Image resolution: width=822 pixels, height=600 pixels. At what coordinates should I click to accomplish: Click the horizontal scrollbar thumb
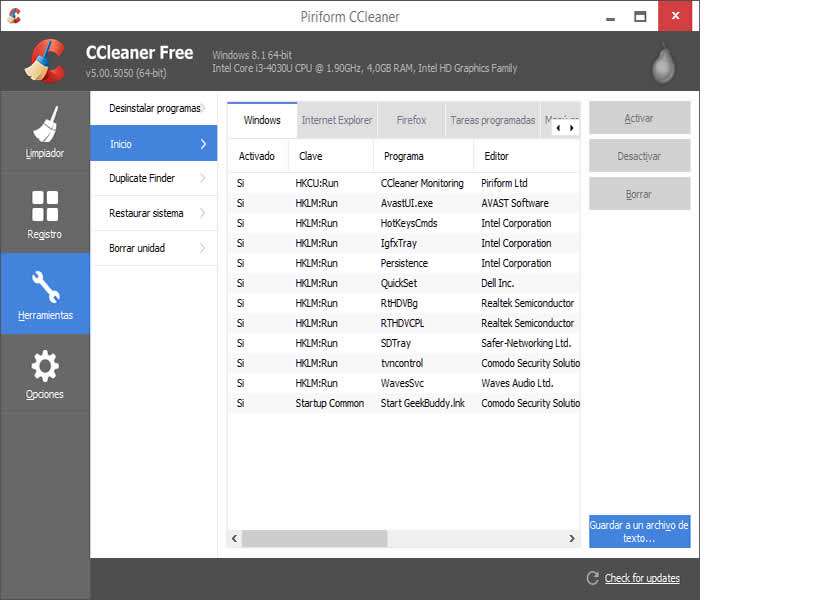(x=315, y=538)
